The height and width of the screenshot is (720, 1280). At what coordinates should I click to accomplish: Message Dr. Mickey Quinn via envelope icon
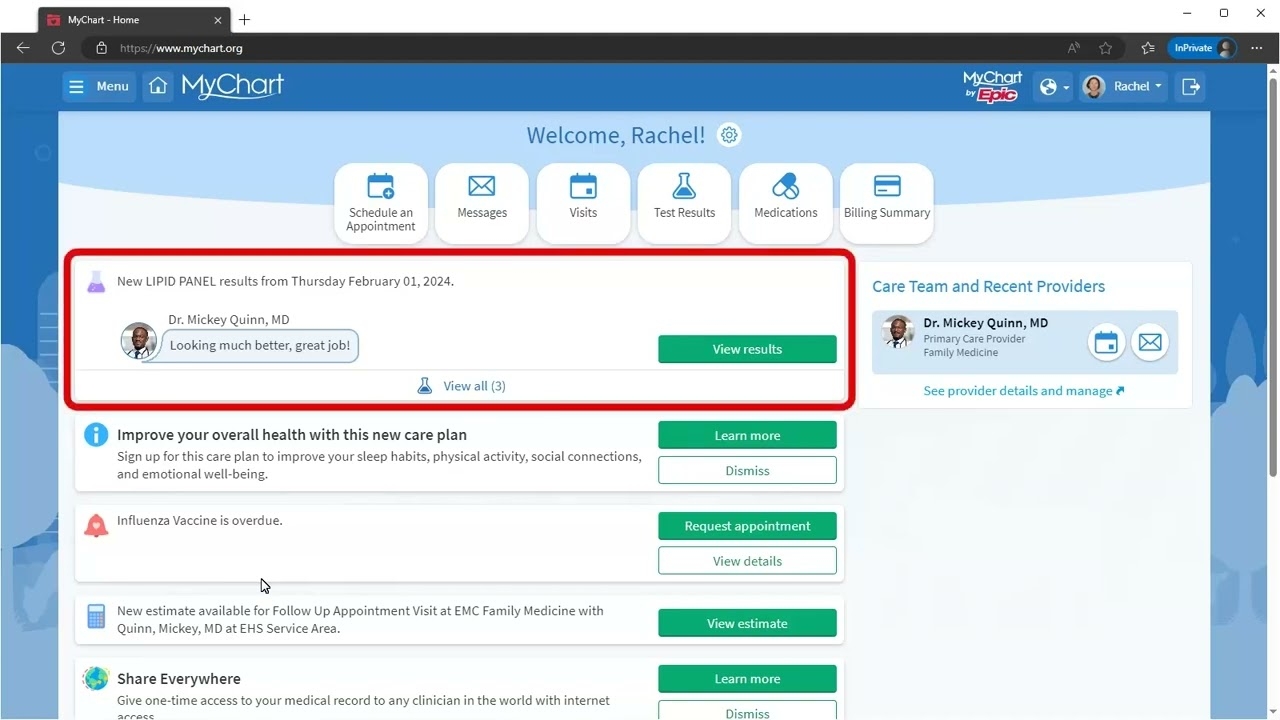pos(1150,343)
